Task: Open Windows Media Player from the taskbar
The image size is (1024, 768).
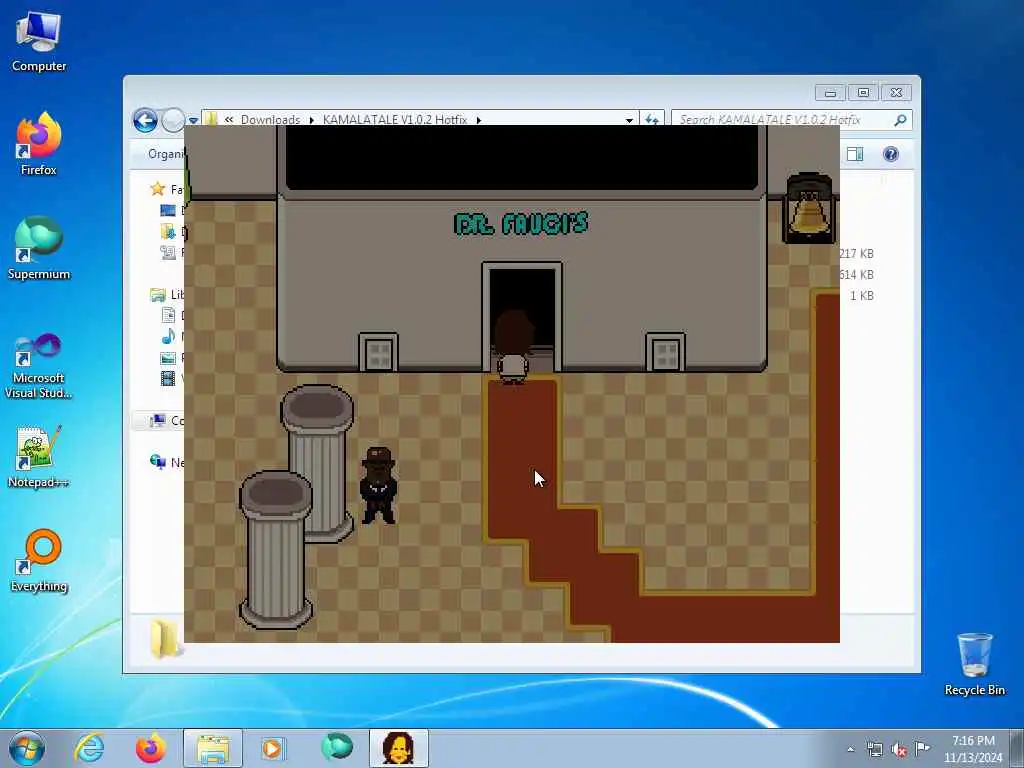Action: pos(273,748)
